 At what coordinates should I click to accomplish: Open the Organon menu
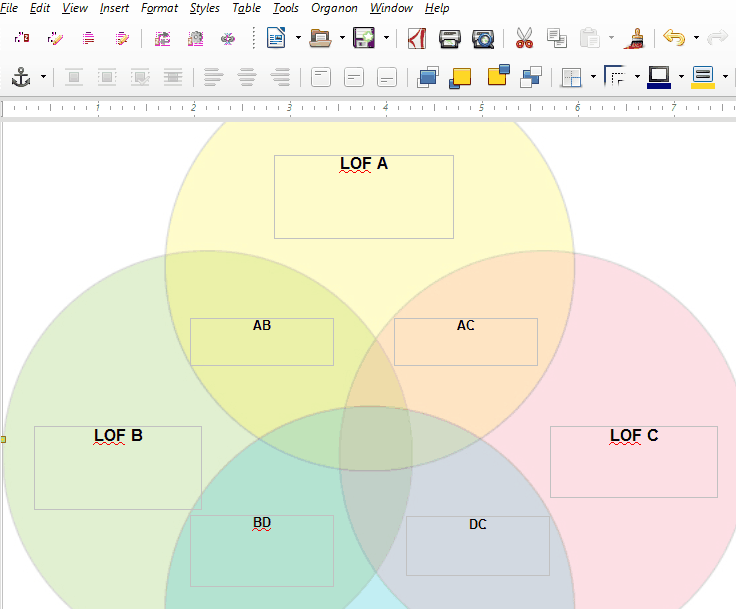(334, 8)
